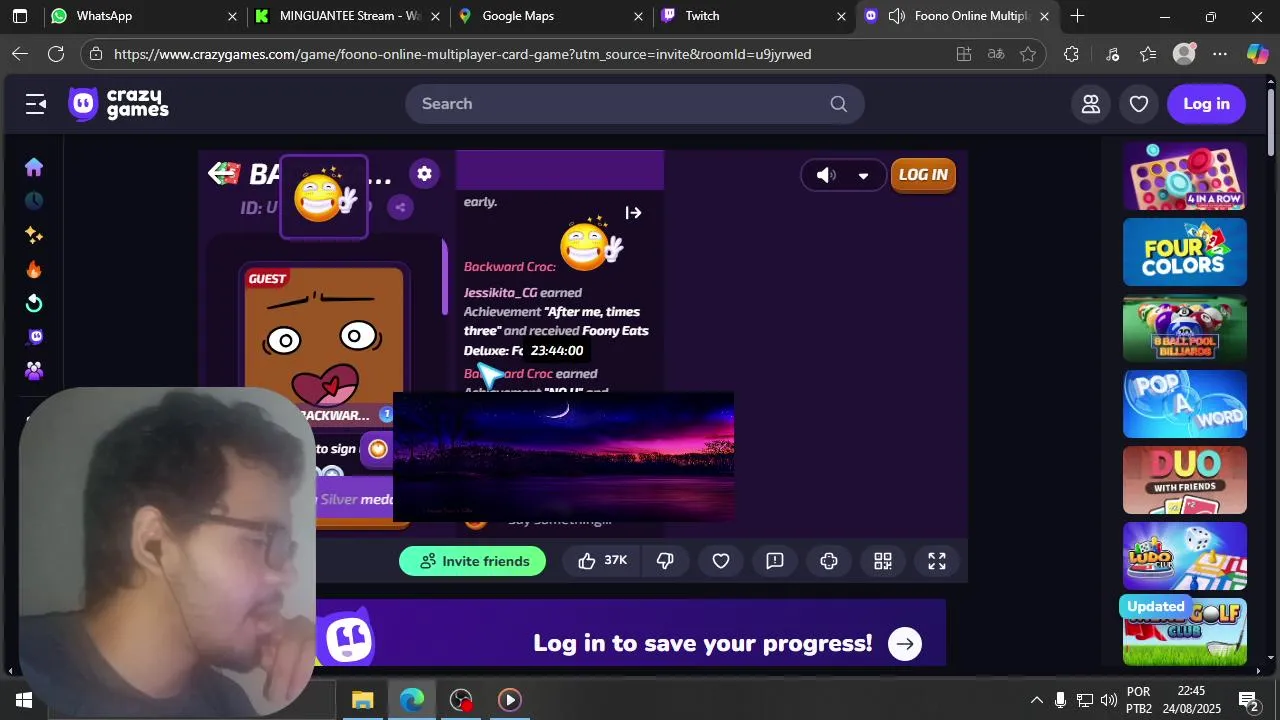Open Recently played clock sidebar icon

point(34,201)
